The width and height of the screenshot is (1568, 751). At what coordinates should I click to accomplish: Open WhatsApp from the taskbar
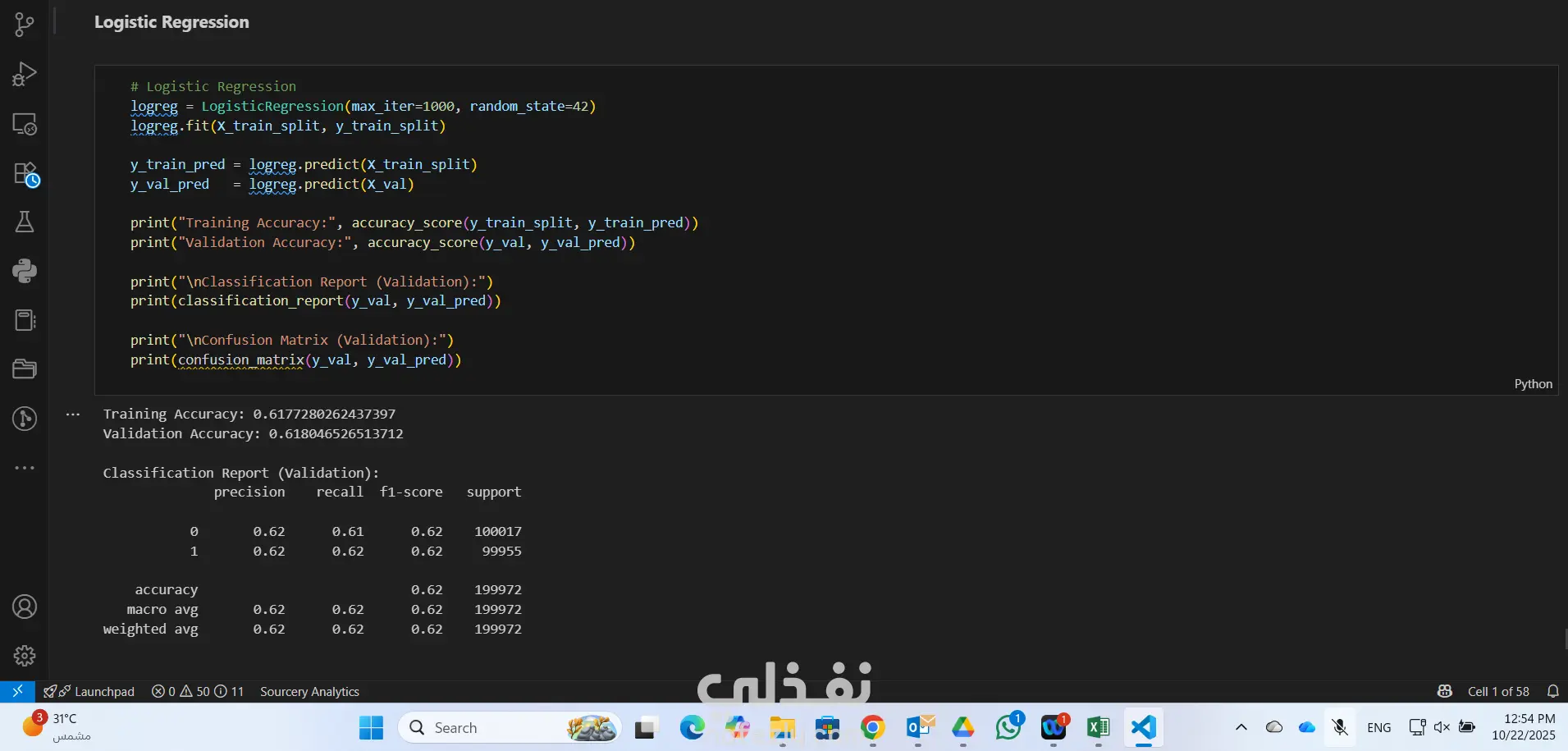pyautogui.click(x=1009, y=726)
